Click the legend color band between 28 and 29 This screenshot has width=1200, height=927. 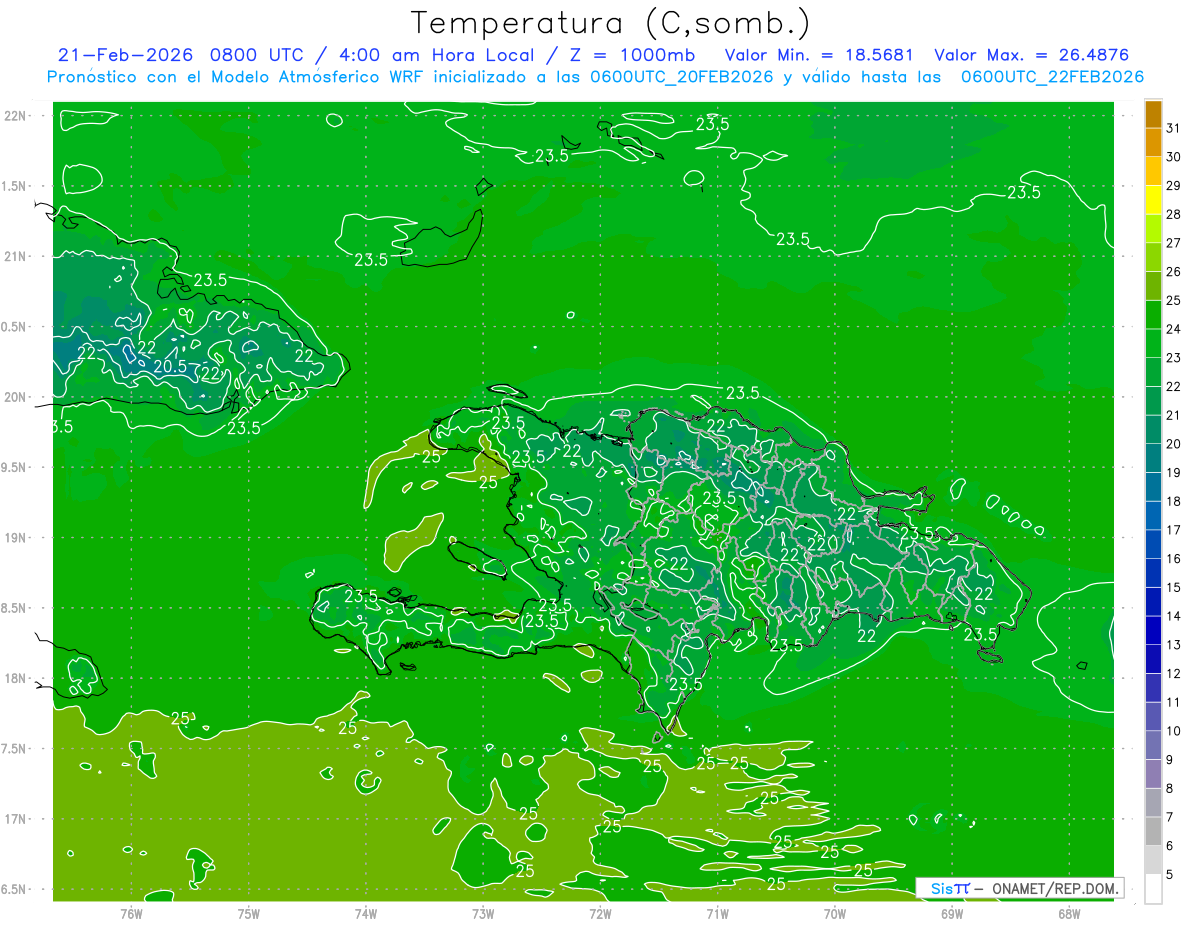click(x=1153, y=201)
